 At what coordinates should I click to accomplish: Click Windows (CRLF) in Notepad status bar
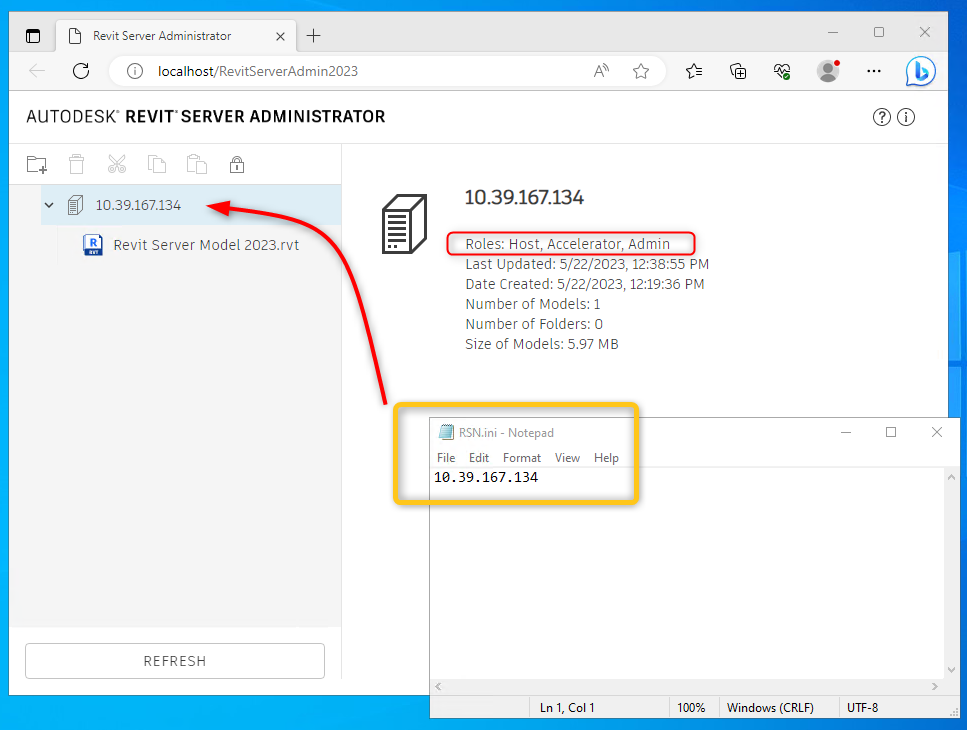[770, 708]
